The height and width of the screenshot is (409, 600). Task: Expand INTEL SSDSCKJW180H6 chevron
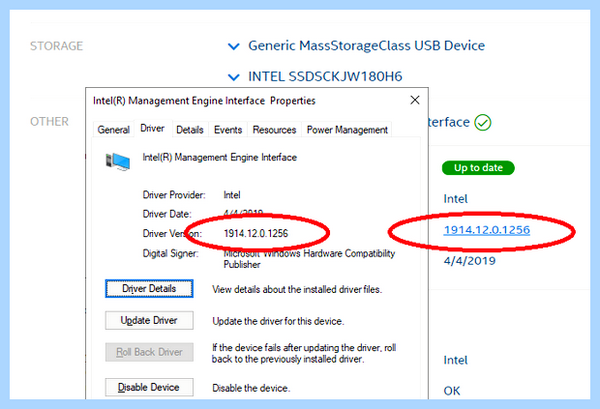(233, 77)
